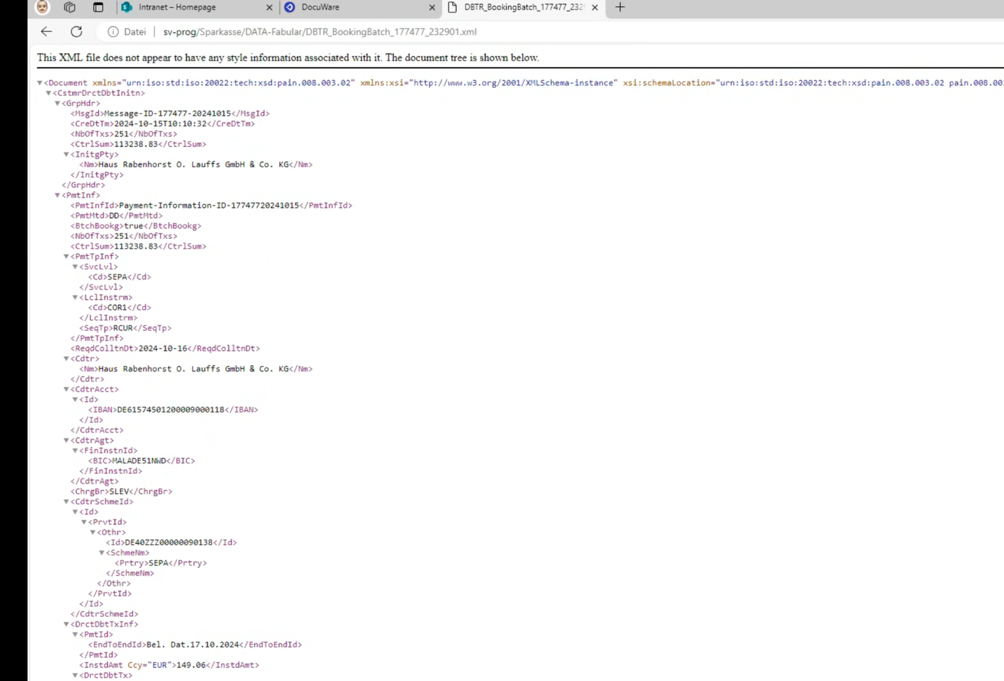Click the document icon on the BookingBatch tab
Viewport: 1004px width, 681px height.
(x=452, y=7)
